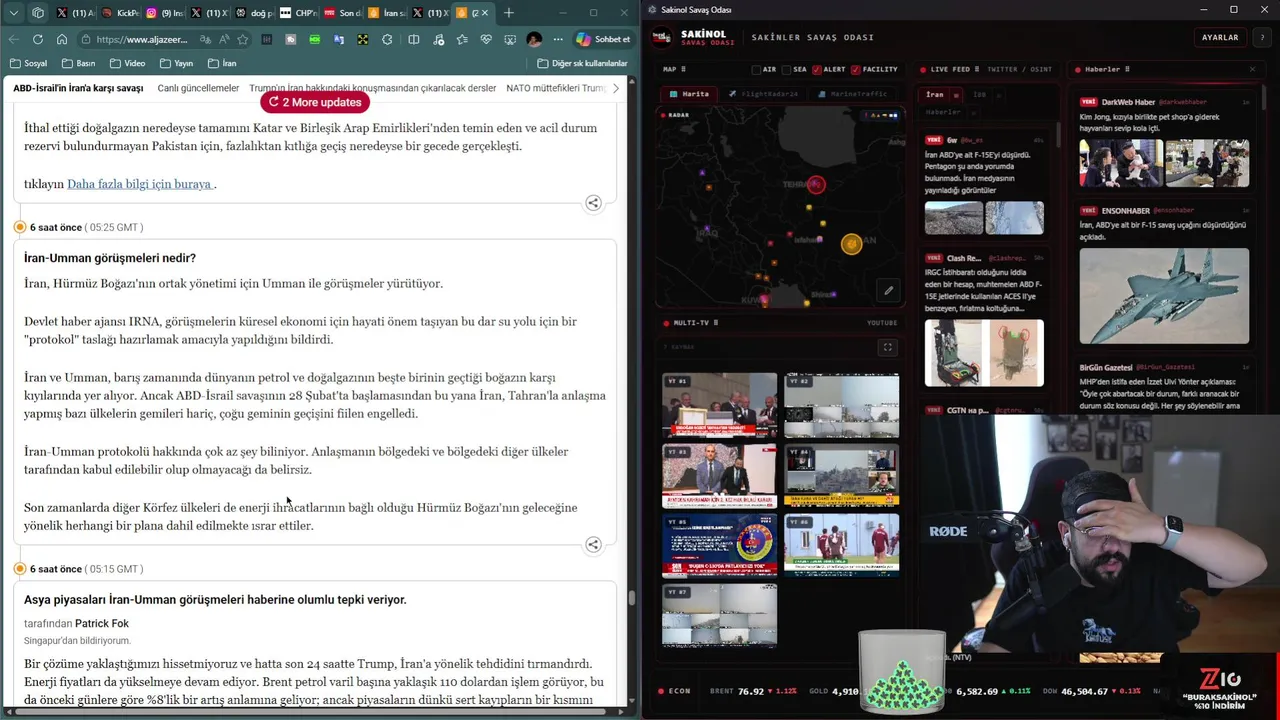
Task: Click the browser Back arrow button
Action: click(13, 39)
